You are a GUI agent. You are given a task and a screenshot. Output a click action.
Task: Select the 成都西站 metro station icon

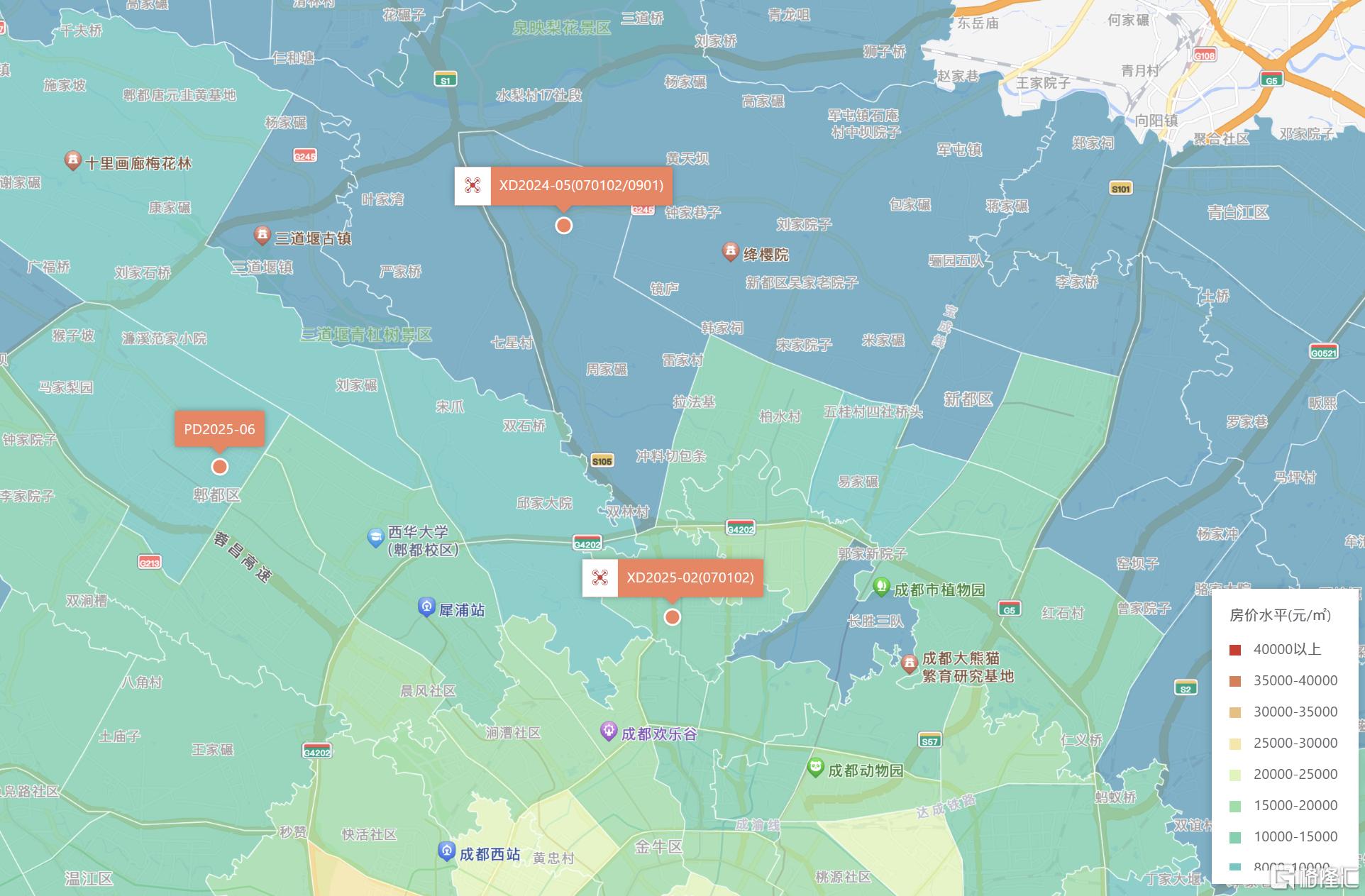pyautogui.click(x=446, y=851)
